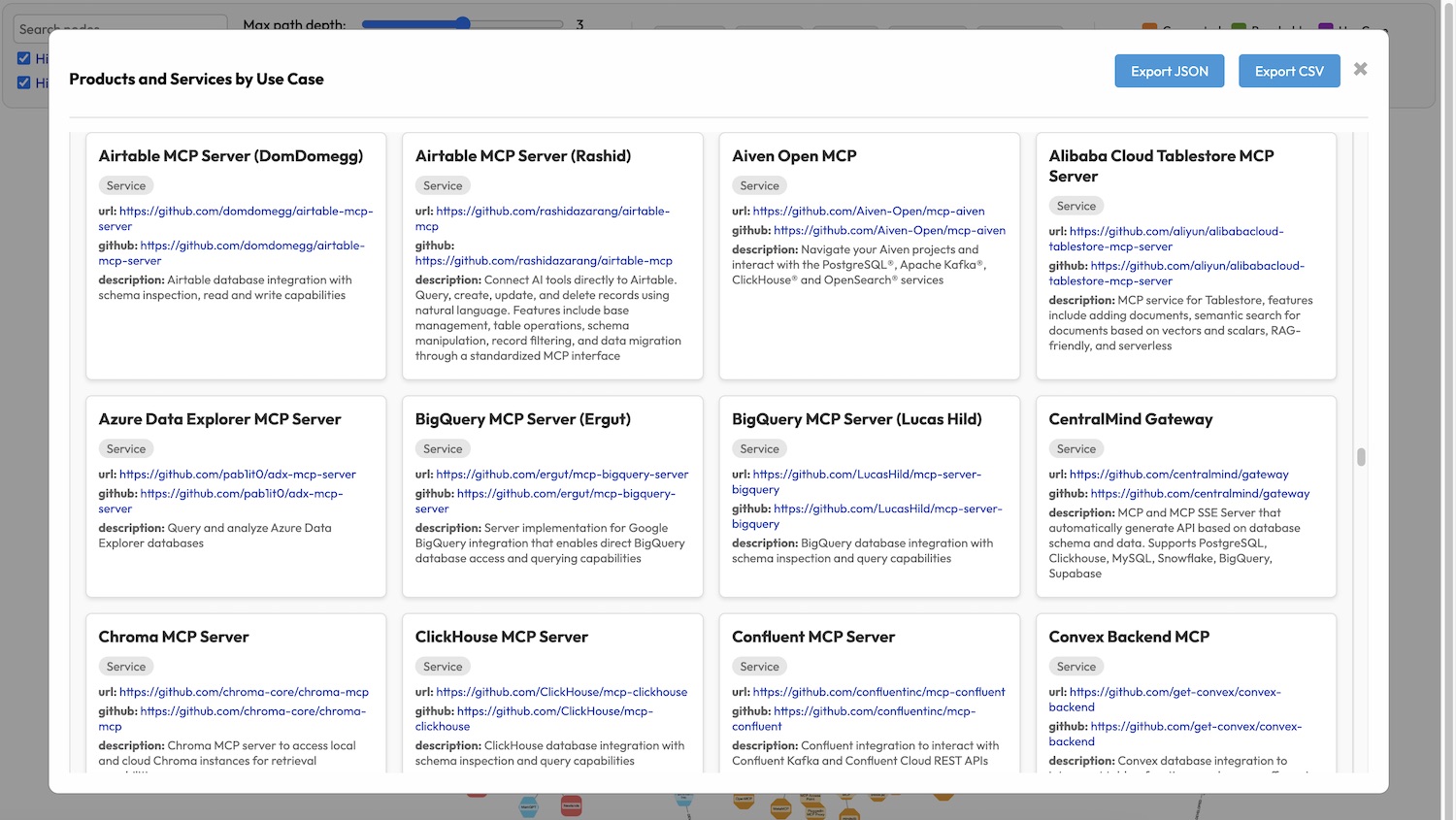Open the Convex Backend MCP url link
Screen dimensions: 1456x820
click(1165, 699)
